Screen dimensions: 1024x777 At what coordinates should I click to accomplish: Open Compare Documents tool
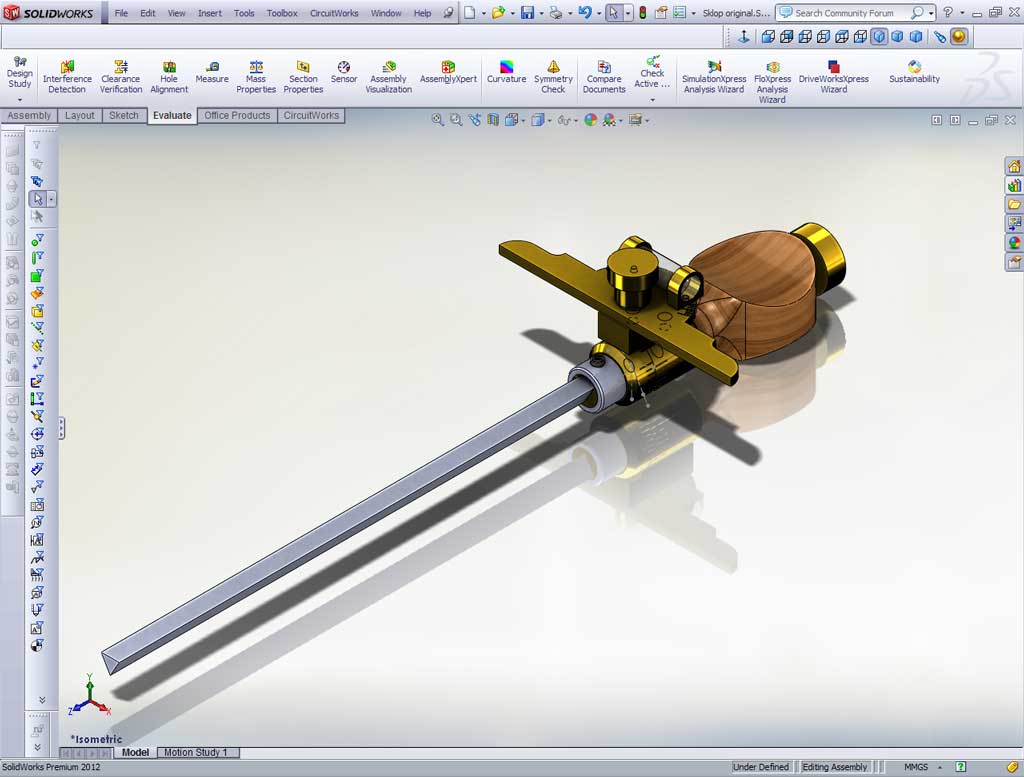(x=604, y=77)
